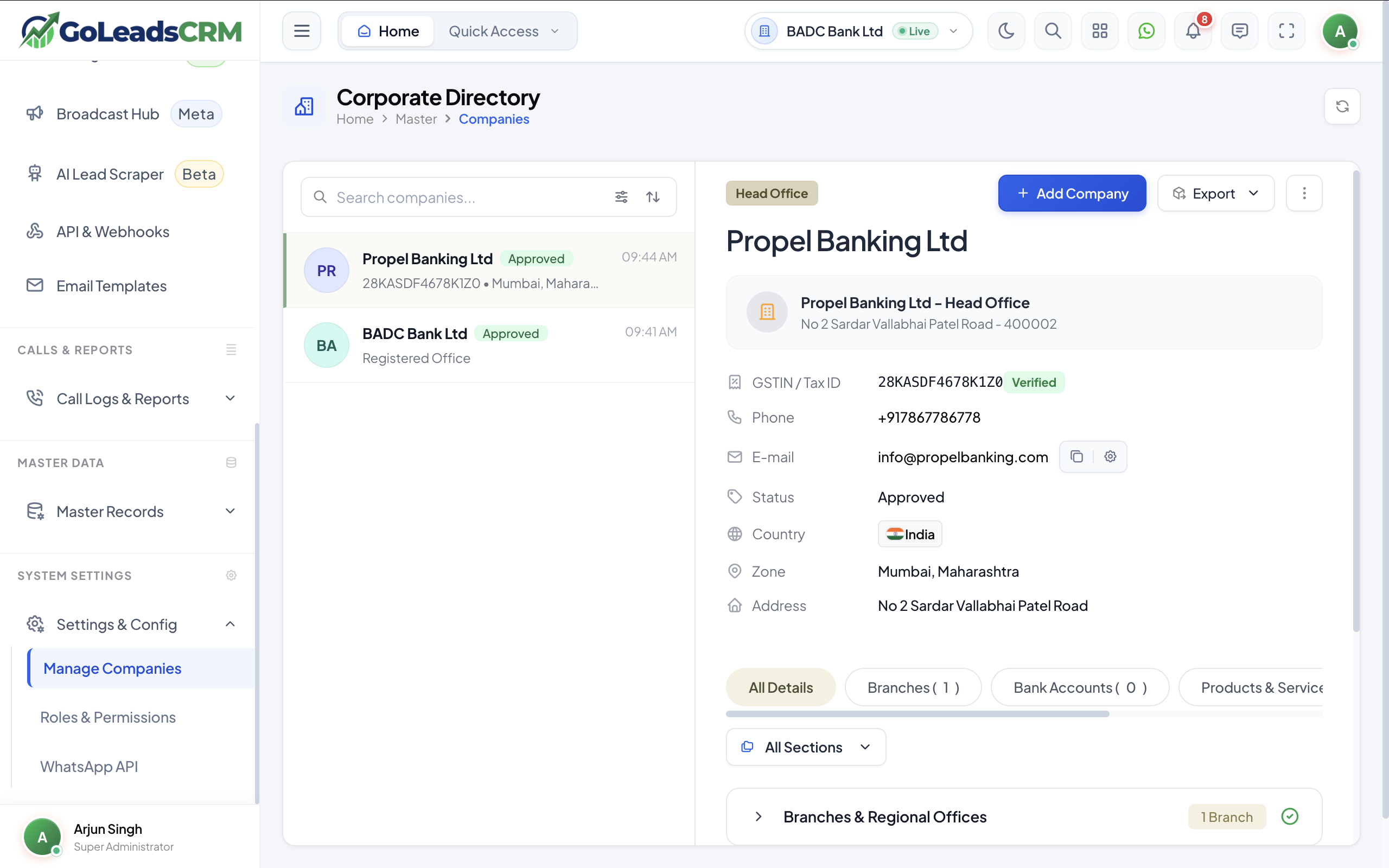Image resolution: width=1389 pixels, height=868 pixels.
Task: Open notifications bell with 8 badge
Action: (1193, 31)
